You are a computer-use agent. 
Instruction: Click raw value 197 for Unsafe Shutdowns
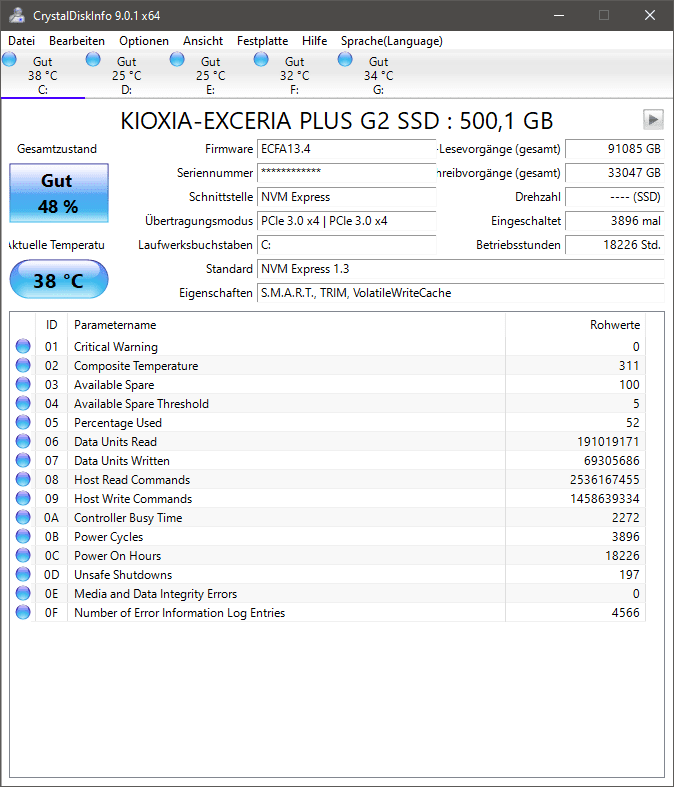(629, 575)
